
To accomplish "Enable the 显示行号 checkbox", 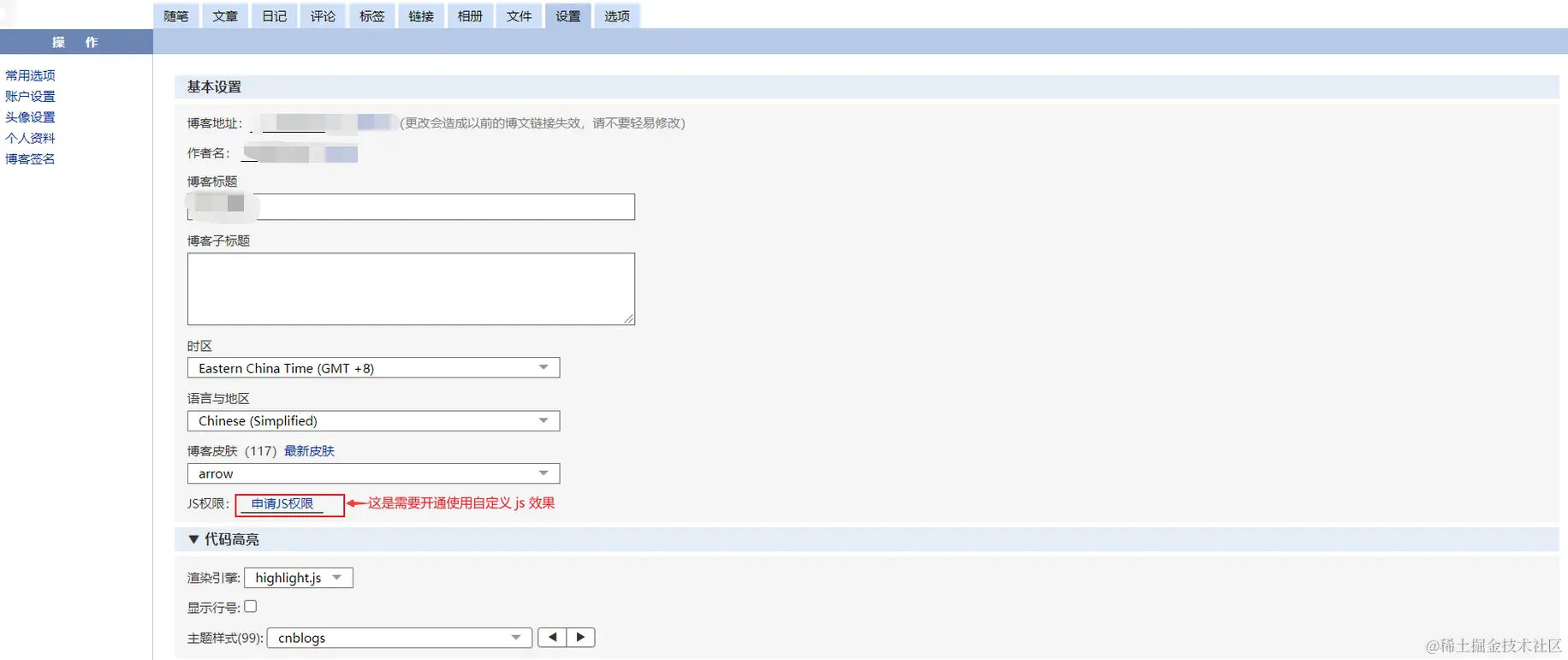I will [250, 606].
